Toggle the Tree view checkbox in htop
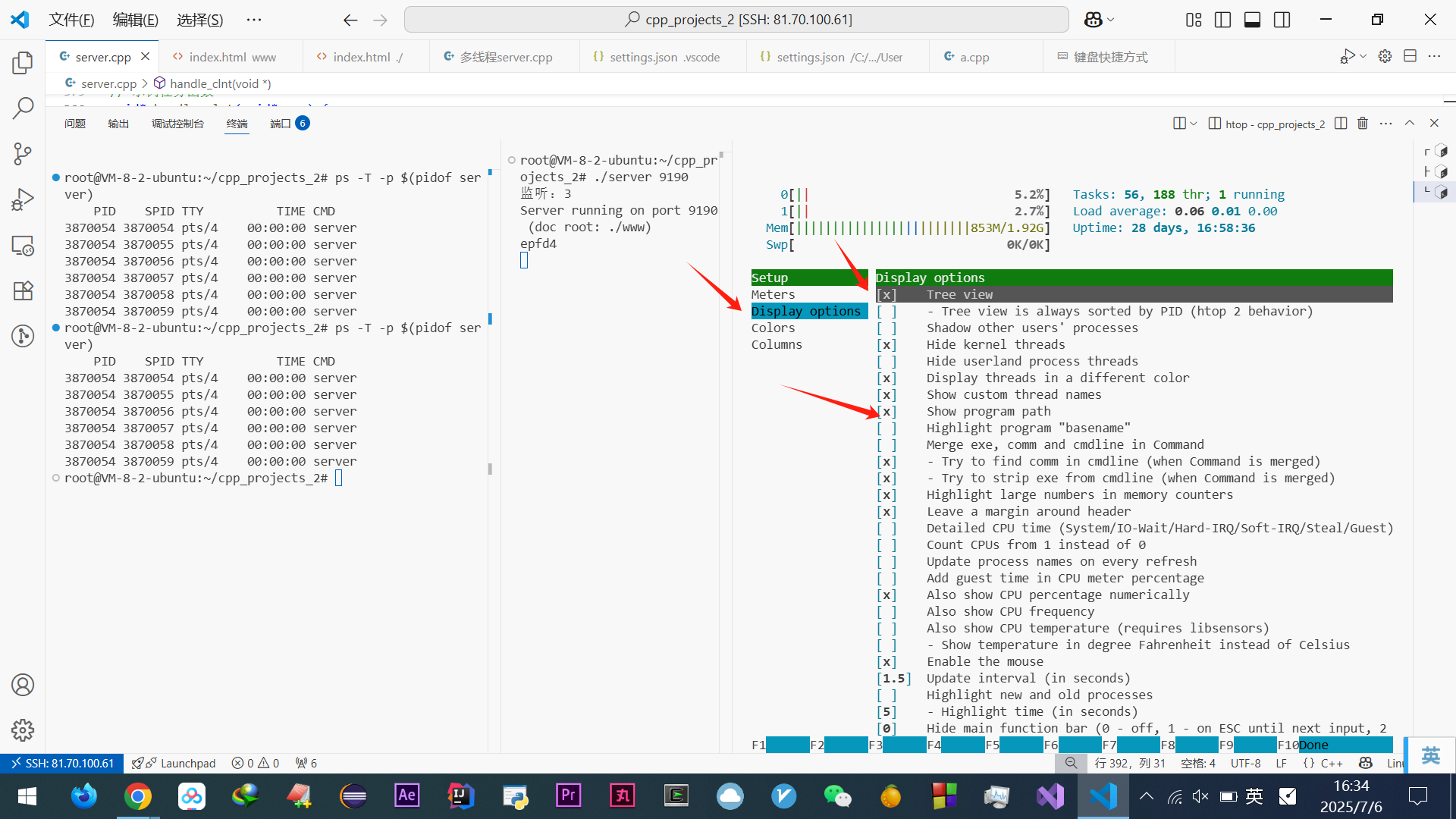The width and height of the screenshot is (1456, 819). point(886,295)
